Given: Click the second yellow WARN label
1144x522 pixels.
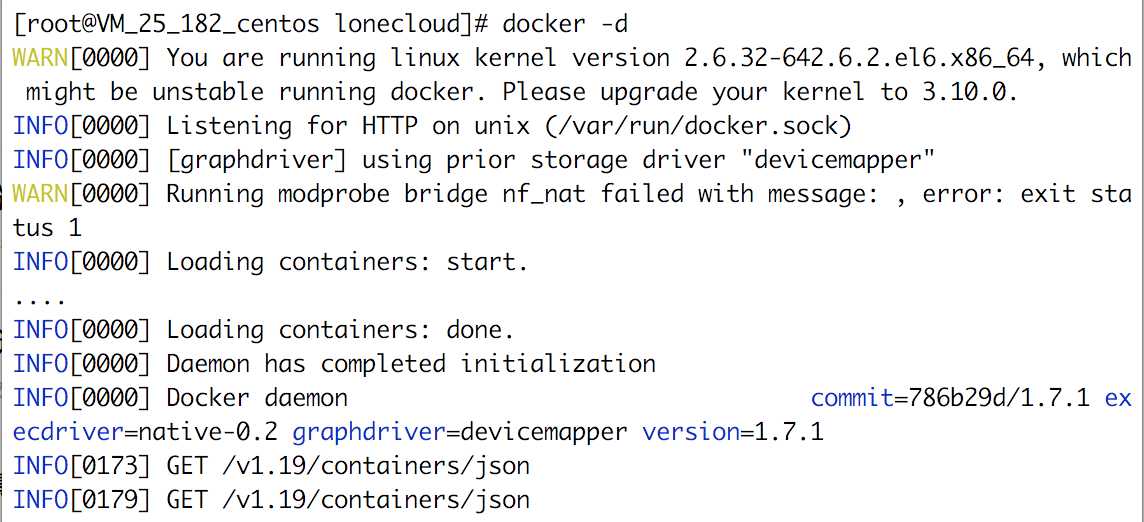Looking at the screenshot, I should (41, 194).
